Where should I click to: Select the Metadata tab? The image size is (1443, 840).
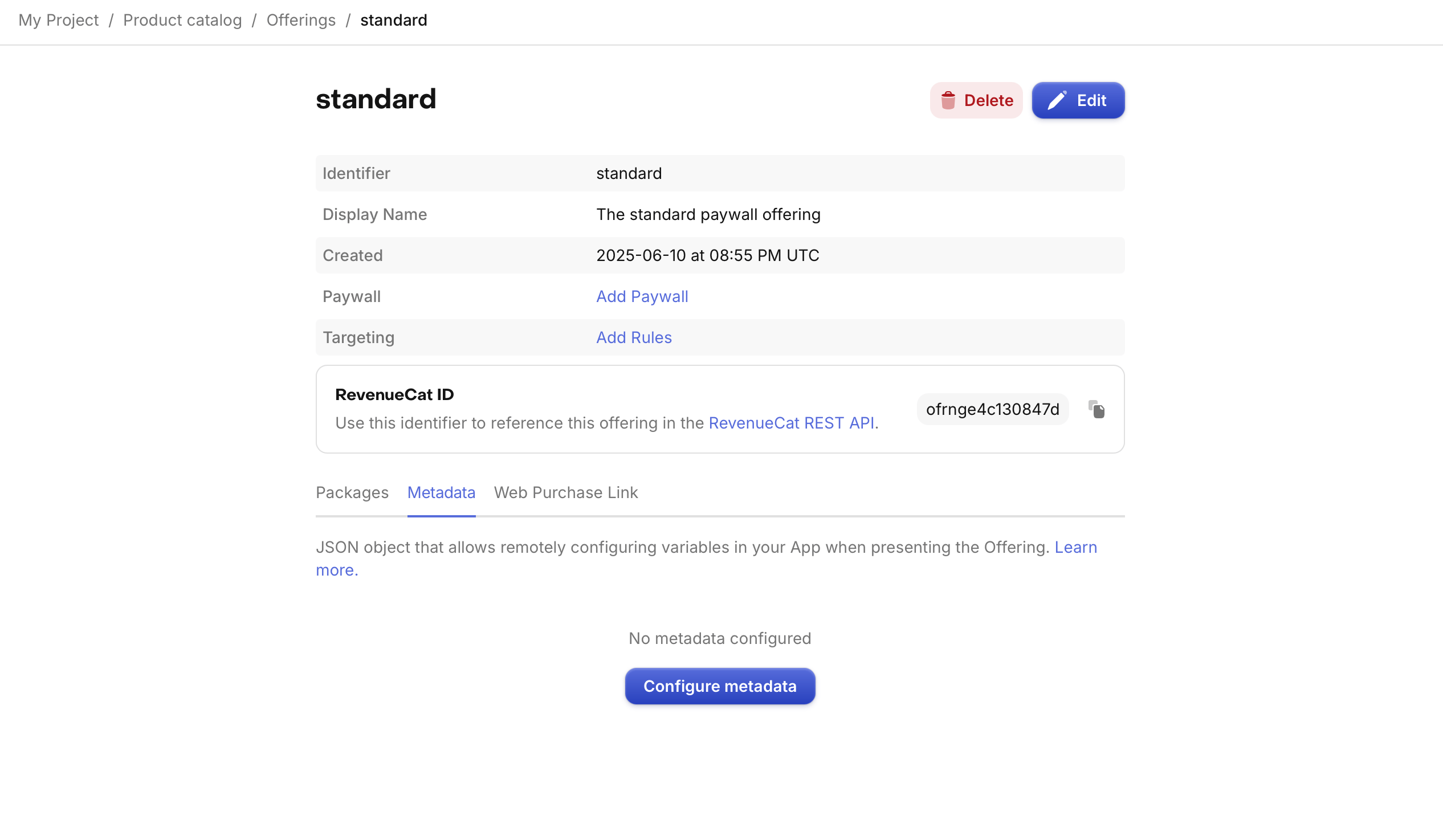441,492
